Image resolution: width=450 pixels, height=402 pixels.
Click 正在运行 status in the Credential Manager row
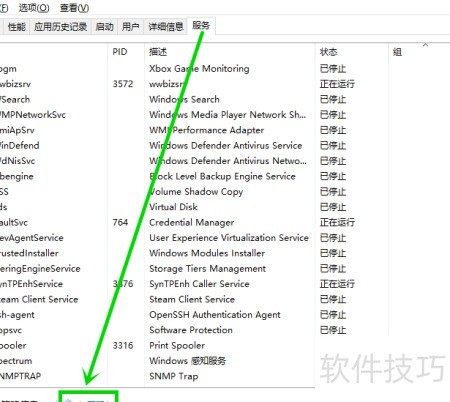tap(337, 222)
